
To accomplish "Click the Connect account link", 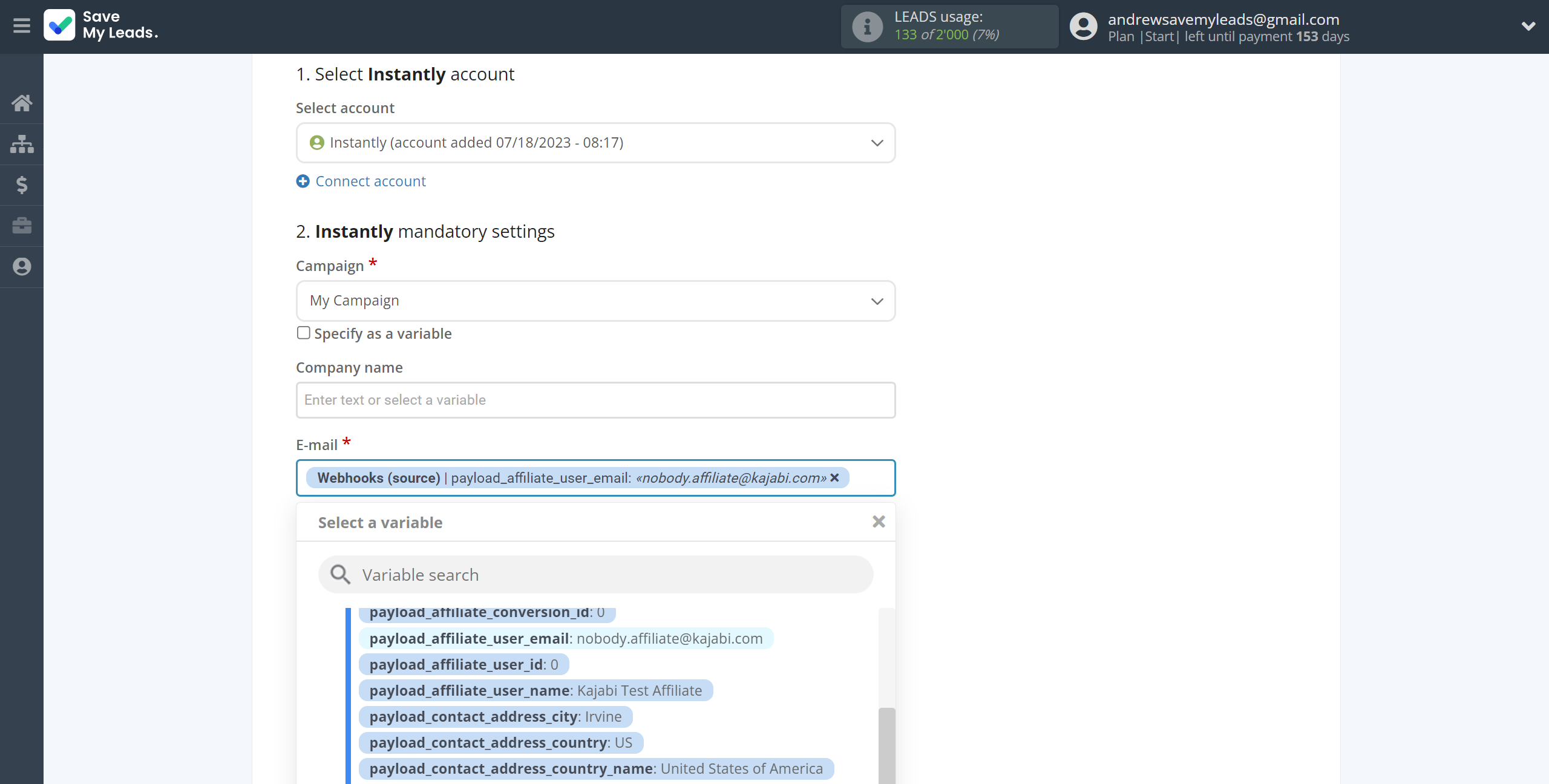I will click(x=370, y=181).
